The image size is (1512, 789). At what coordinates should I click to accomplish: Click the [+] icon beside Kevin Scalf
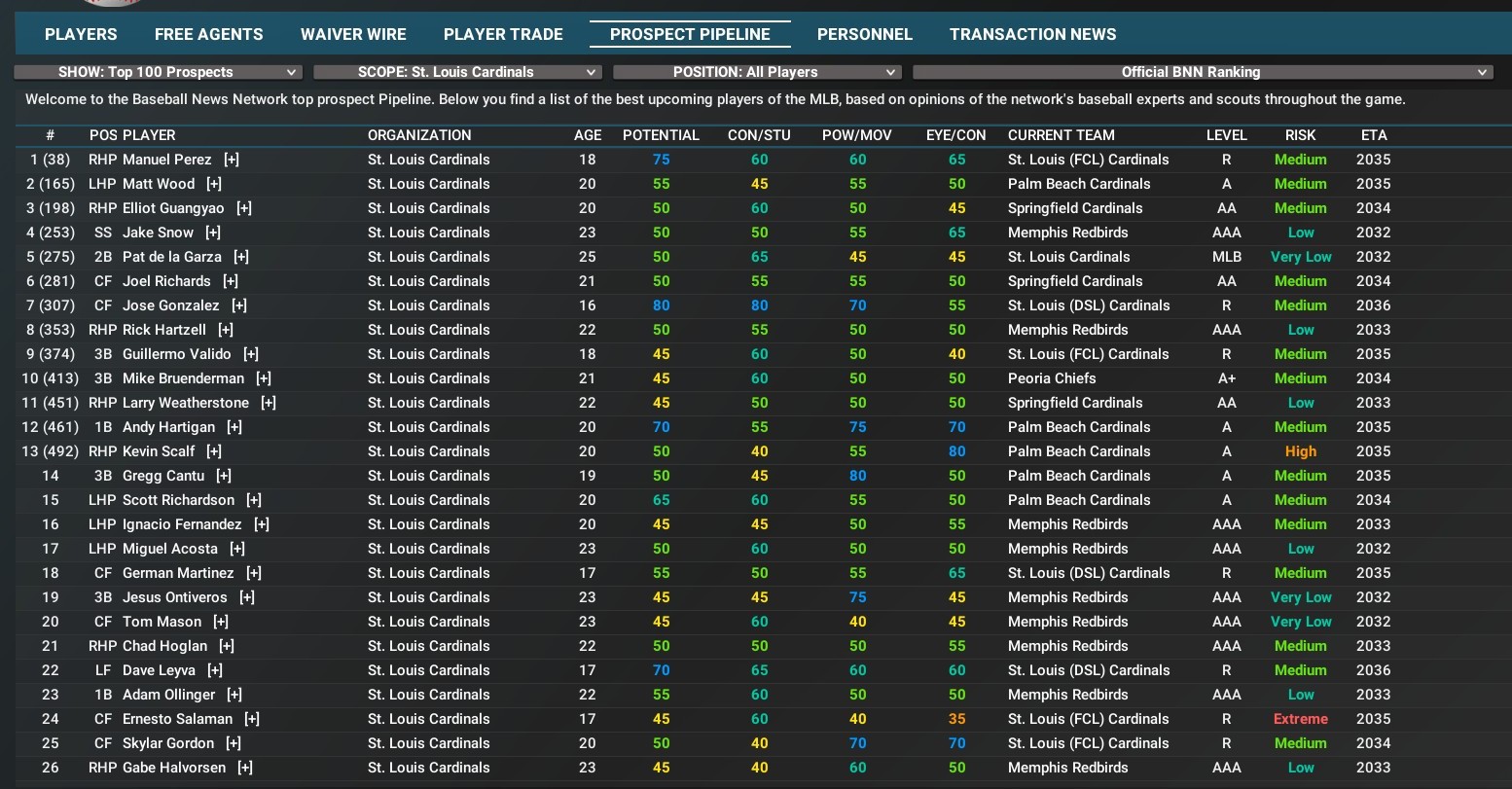pyautogui.click(x=214, y=451)
